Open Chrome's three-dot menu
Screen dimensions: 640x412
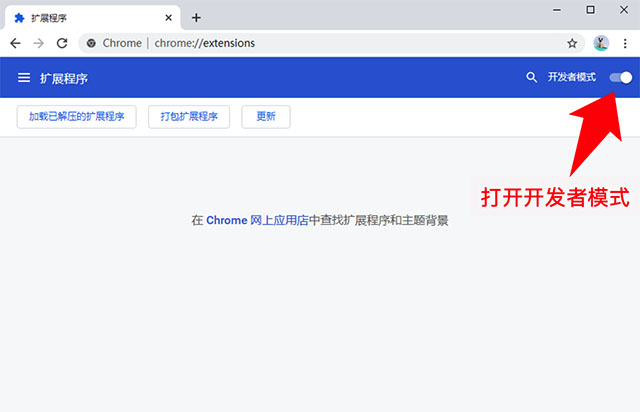625,43
